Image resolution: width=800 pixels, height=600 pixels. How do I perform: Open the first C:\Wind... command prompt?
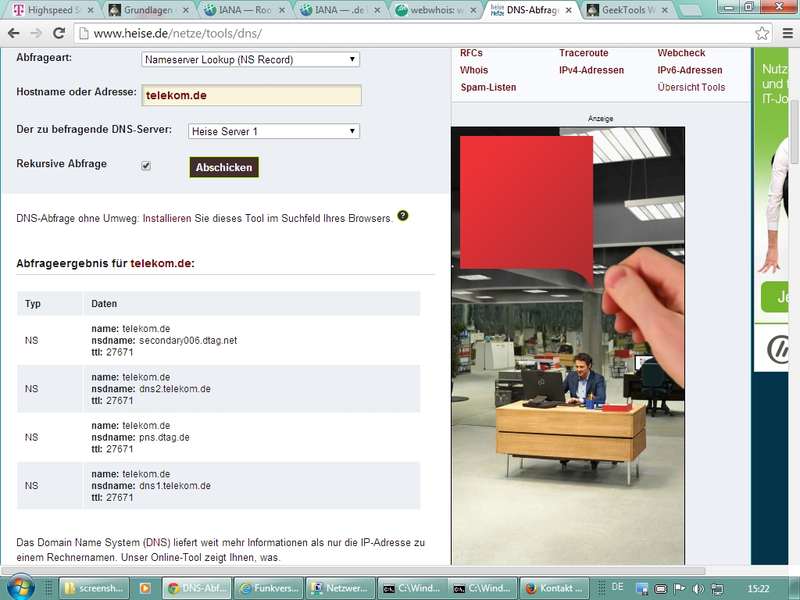point(411,588)
